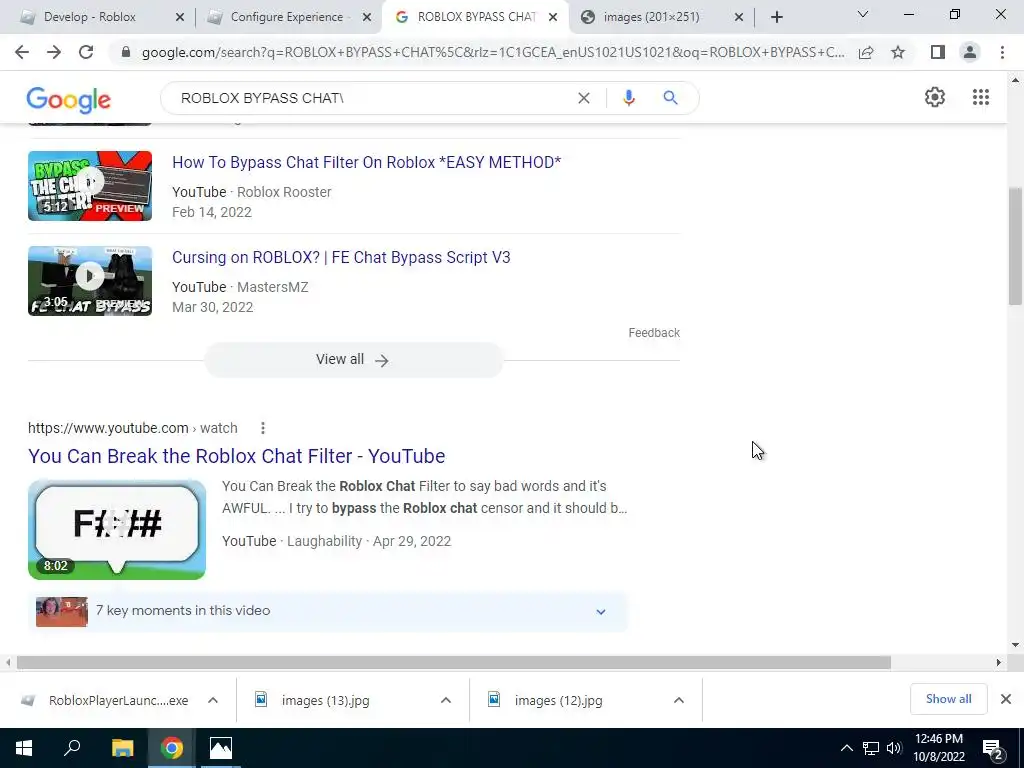Click the blue magnifier search icon

pos(670,98)
